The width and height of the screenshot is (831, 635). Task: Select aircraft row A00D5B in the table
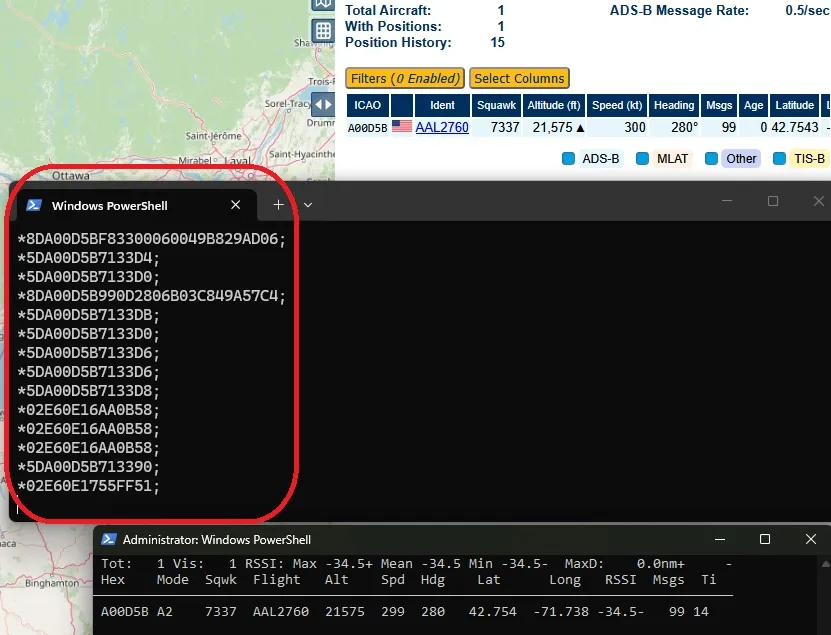coord(367,127)
